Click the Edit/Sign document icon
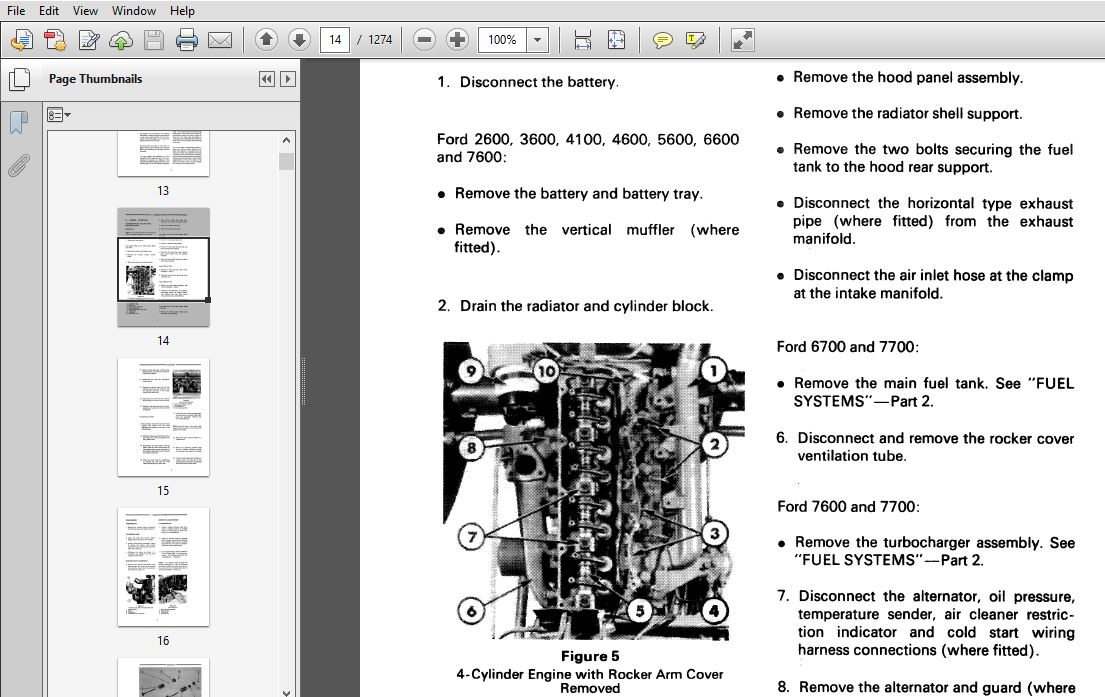The width and height of the screenshot is (1105, 697). pyautogui.click(x=88, y=40)
